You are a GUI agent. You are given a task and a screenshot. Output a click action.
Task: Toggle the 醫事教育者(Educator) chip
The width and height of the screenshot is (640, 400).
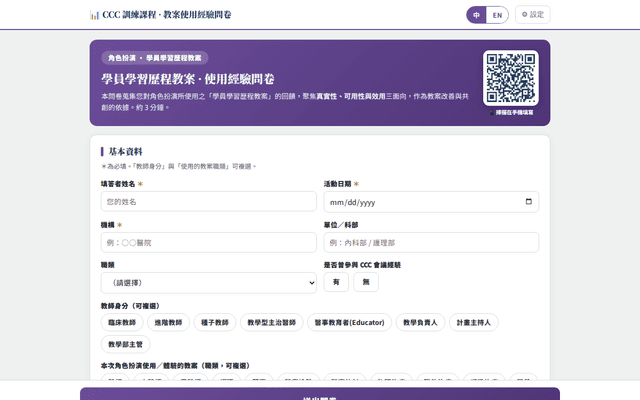349,322
